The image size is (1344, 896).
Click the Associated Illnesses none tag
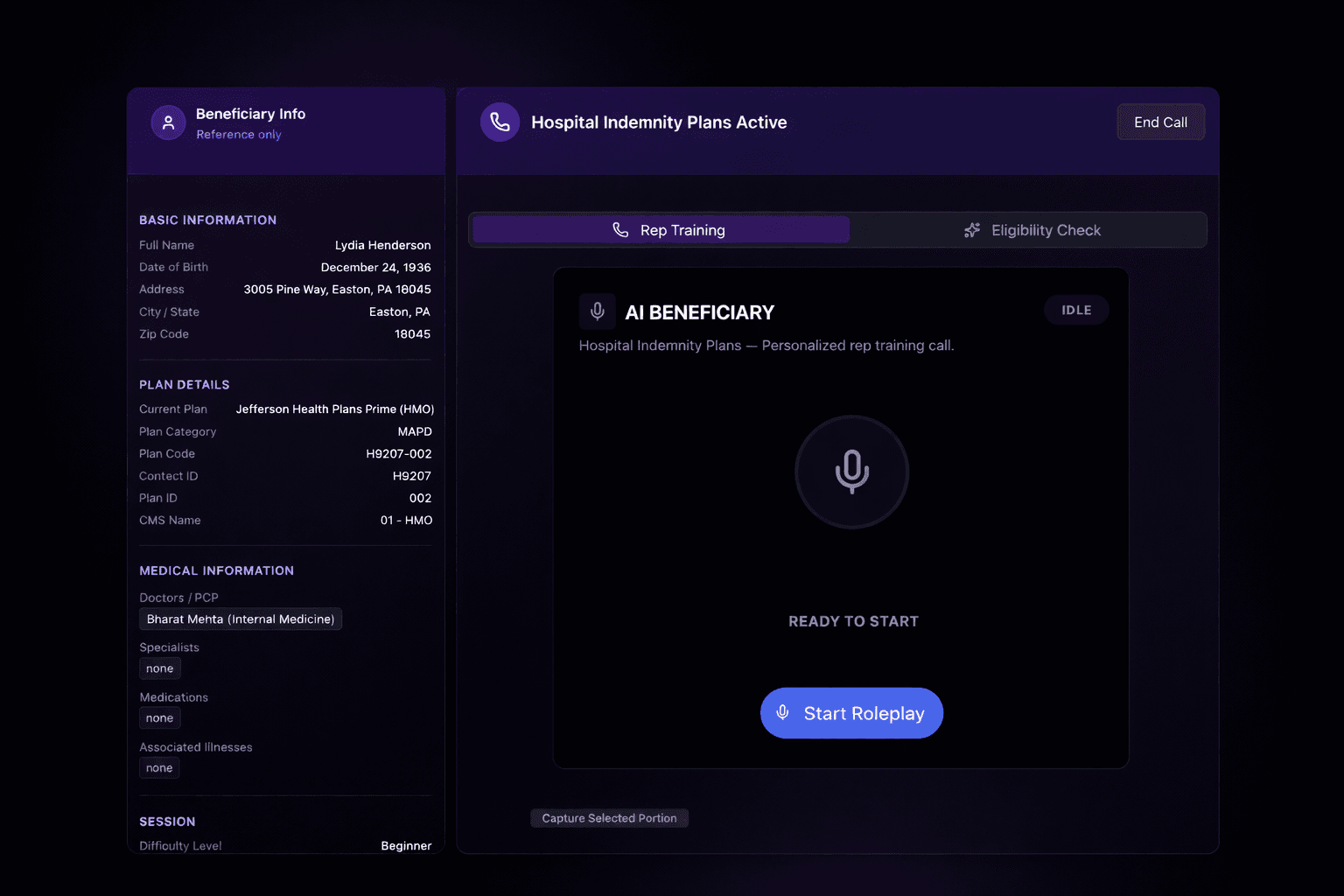(x=160, y=768)
